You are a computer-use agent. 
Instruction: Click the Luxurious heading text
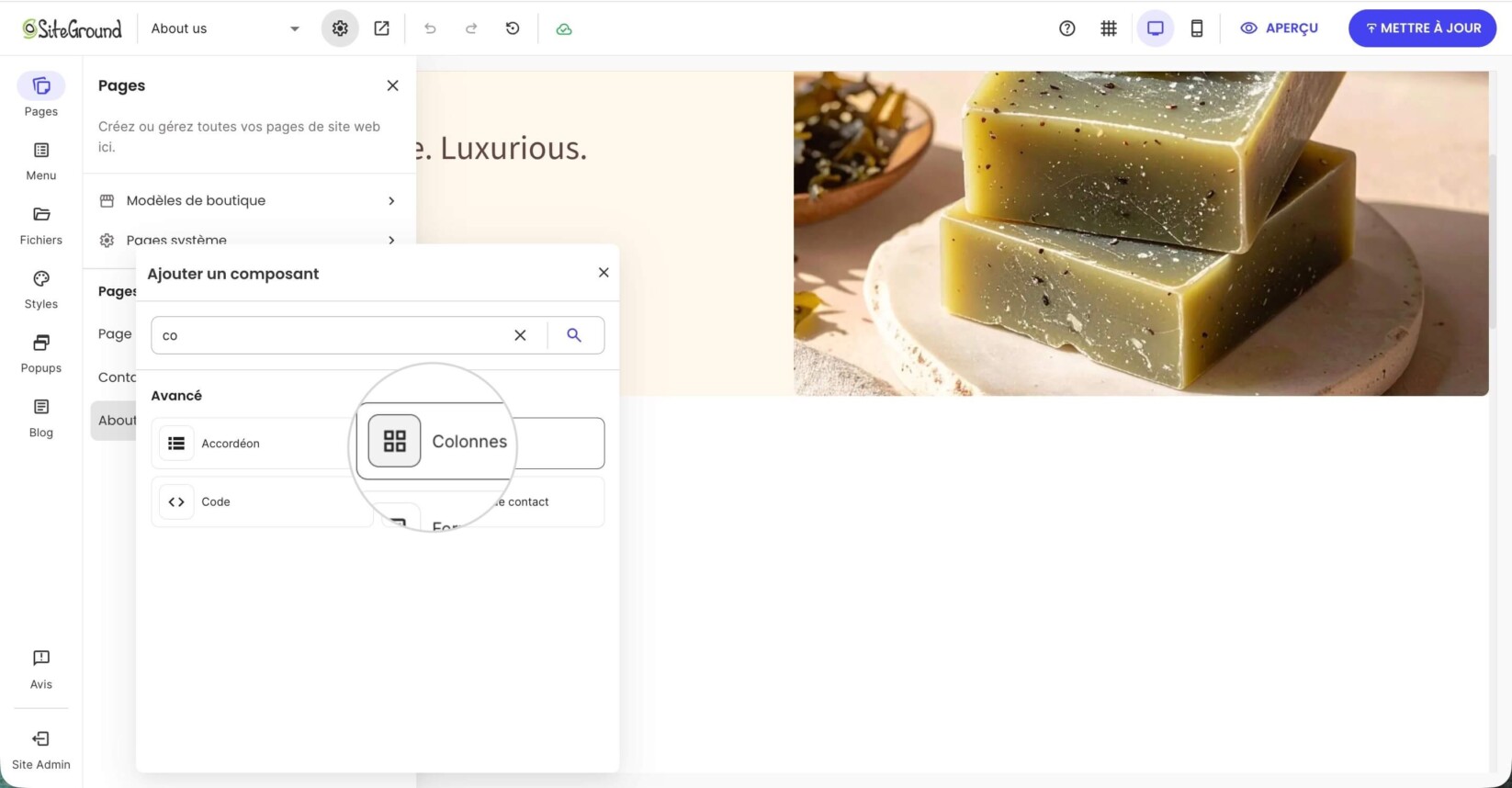pyautogui.click(x=502, y=148)
